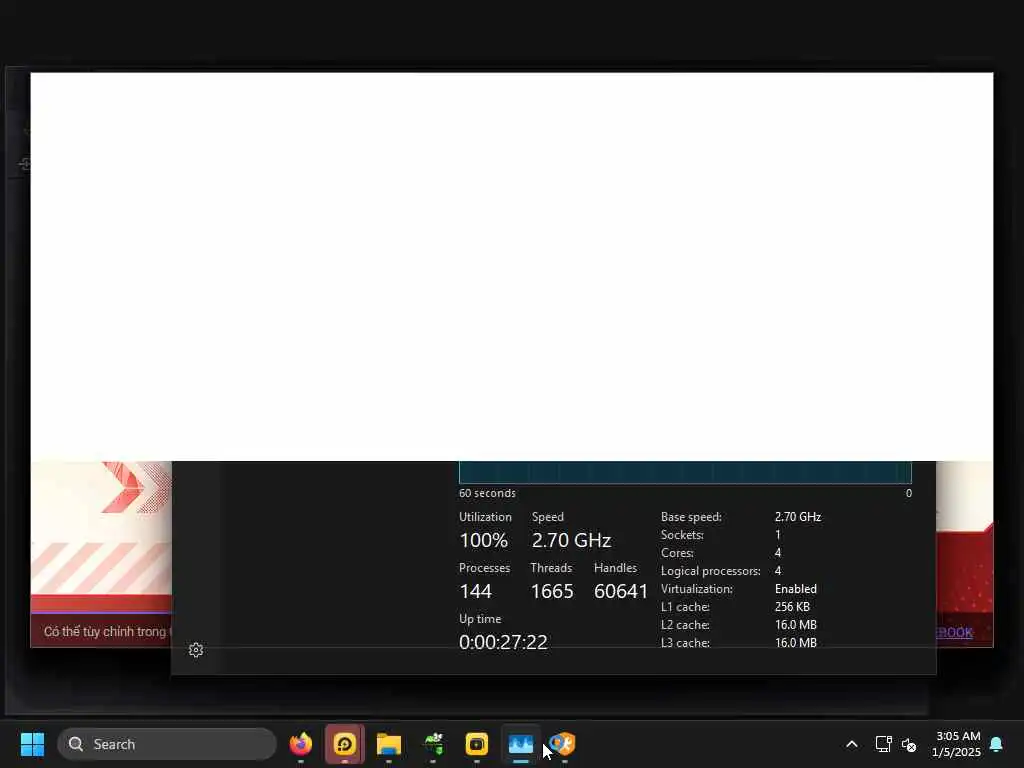Switch to Task Manager in the taskbar
The image size is (1024, 768).
pyautogui.click(x=520, y=744)
